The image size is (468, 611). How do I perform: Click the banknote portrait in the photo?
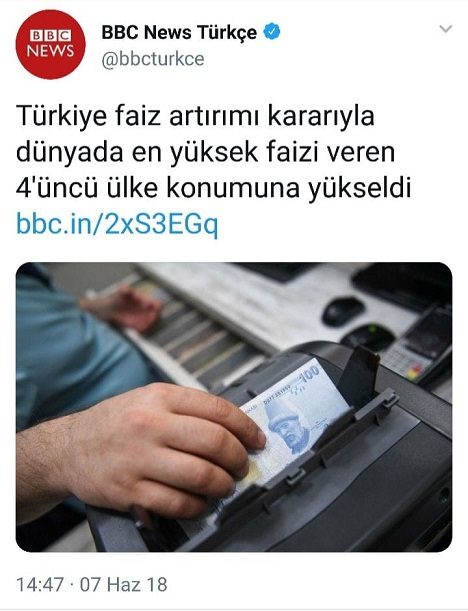[x=288, y=427]
